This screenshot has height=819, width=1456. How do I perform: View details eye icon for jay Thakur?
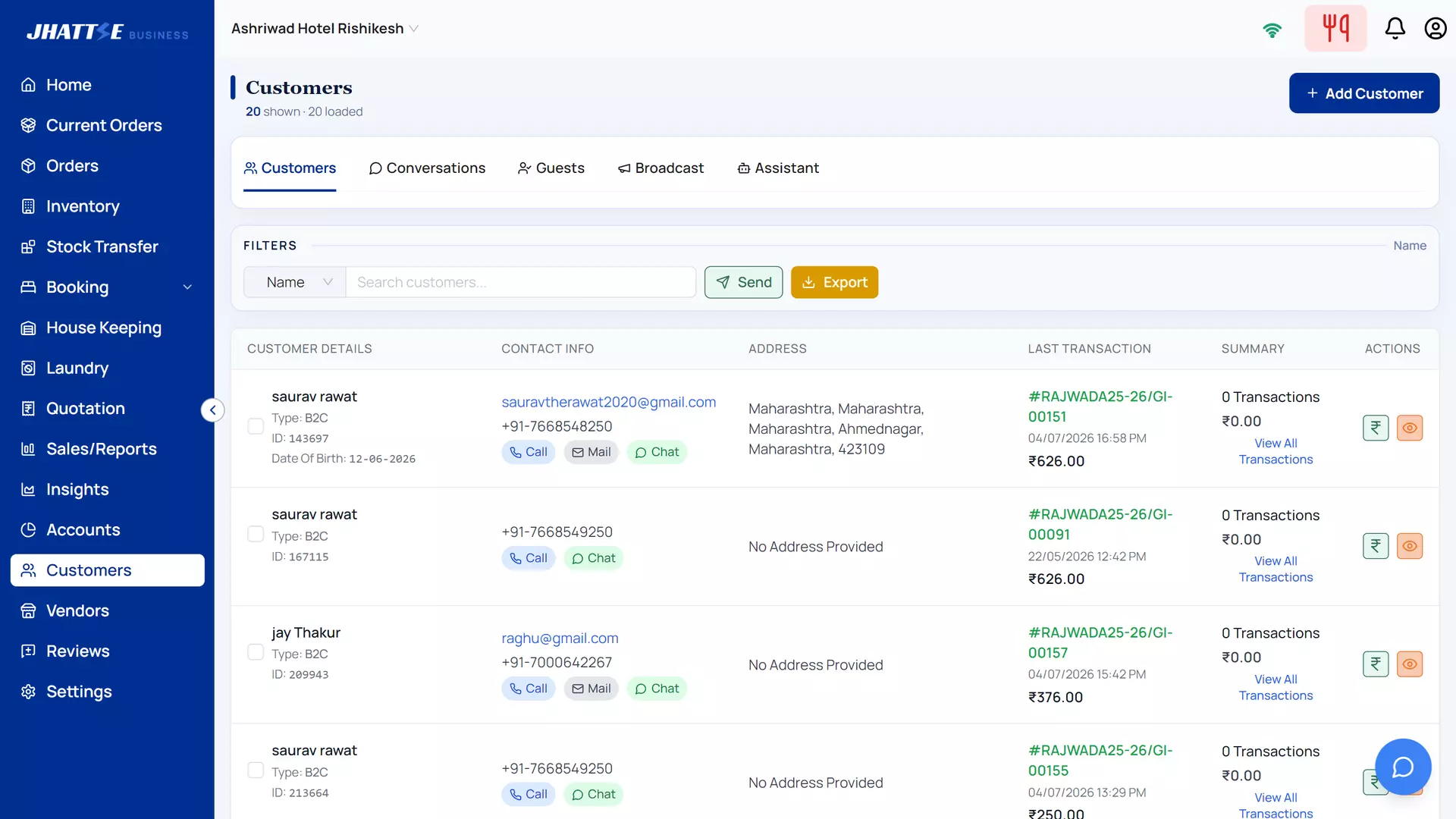tap(1410, 664)
